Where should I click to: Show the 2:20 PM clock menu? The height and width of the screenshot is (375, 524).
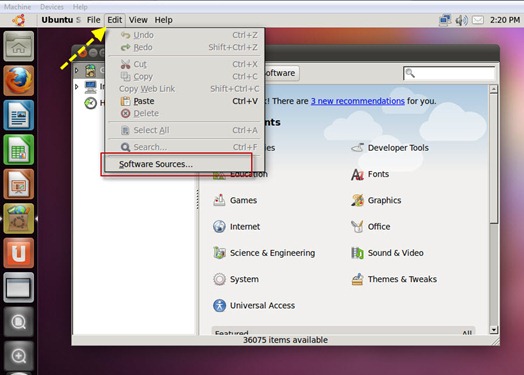[x=505, y=20]
